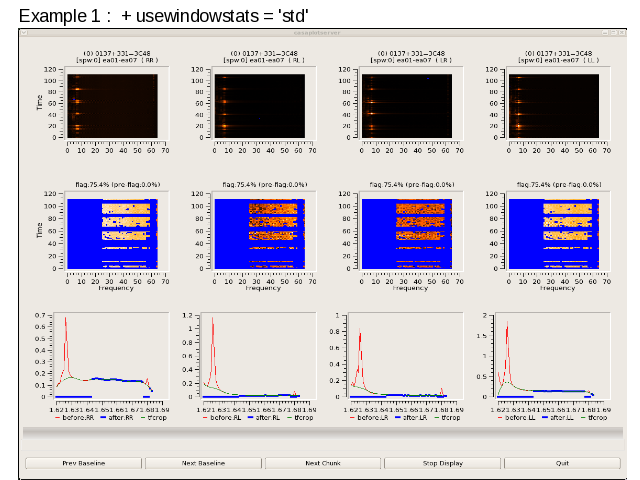Viewport: 640px width, 480px height.
Task: Click the '[spw:0] ea01-ea07 ( LR )' plot title
Action: 411,60
